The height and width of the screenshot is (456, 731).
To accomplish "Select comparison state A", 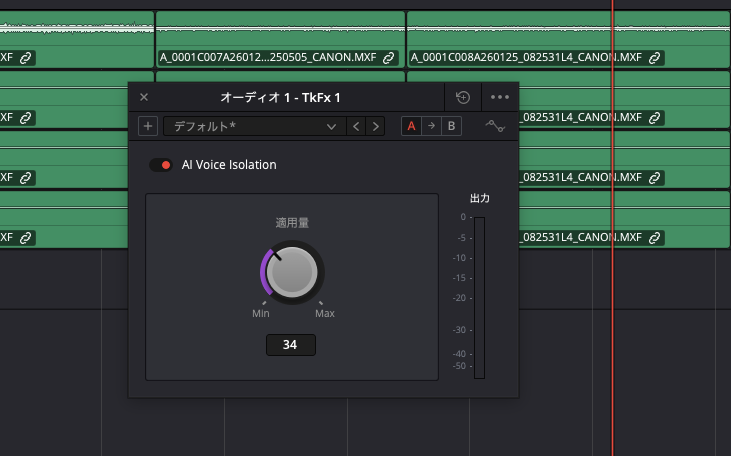I will coord(411,126).
